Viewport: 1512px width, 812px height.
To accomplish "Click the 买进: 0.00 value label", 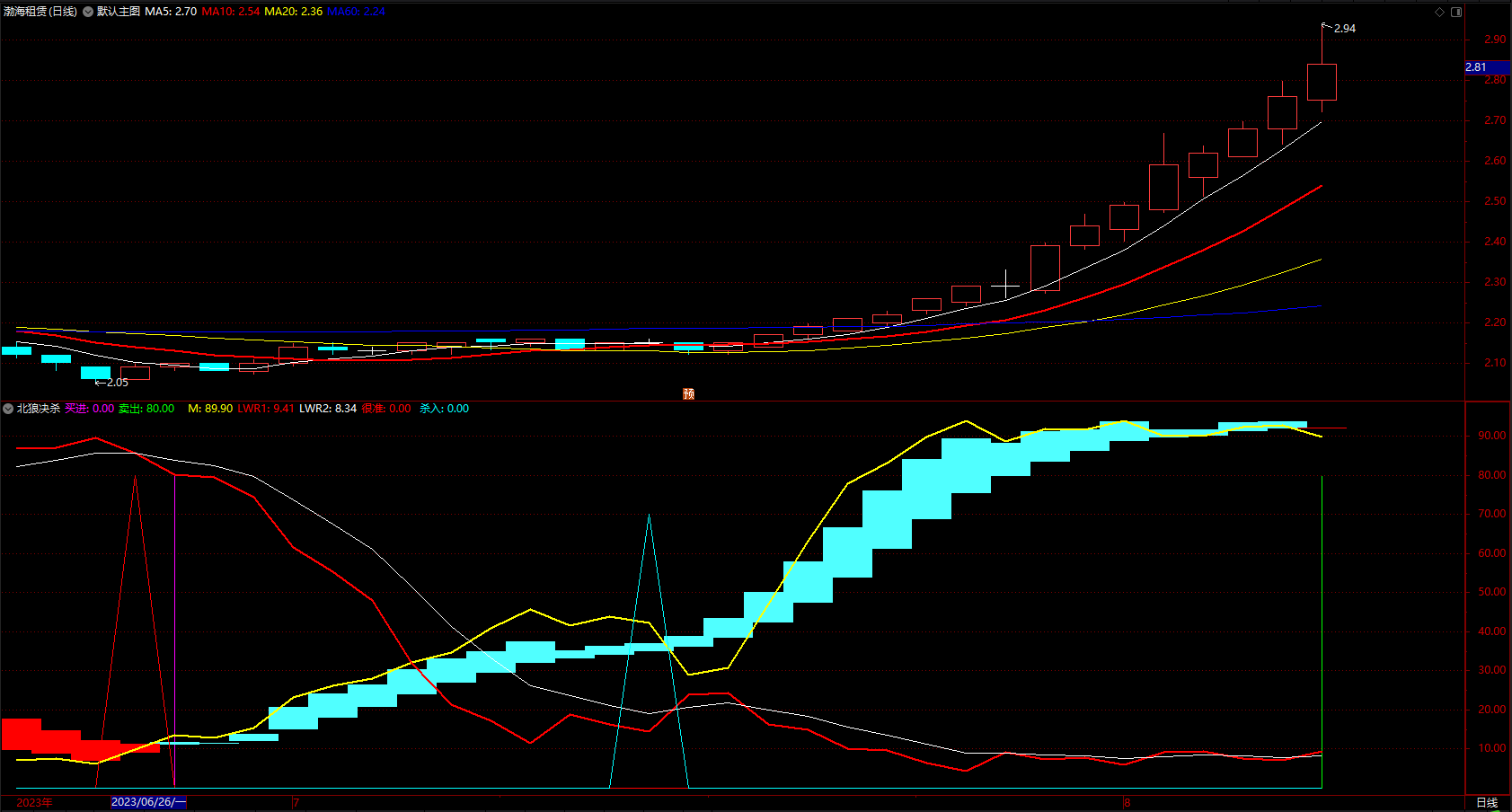I will pyautogui.click(x=90, y=409).
